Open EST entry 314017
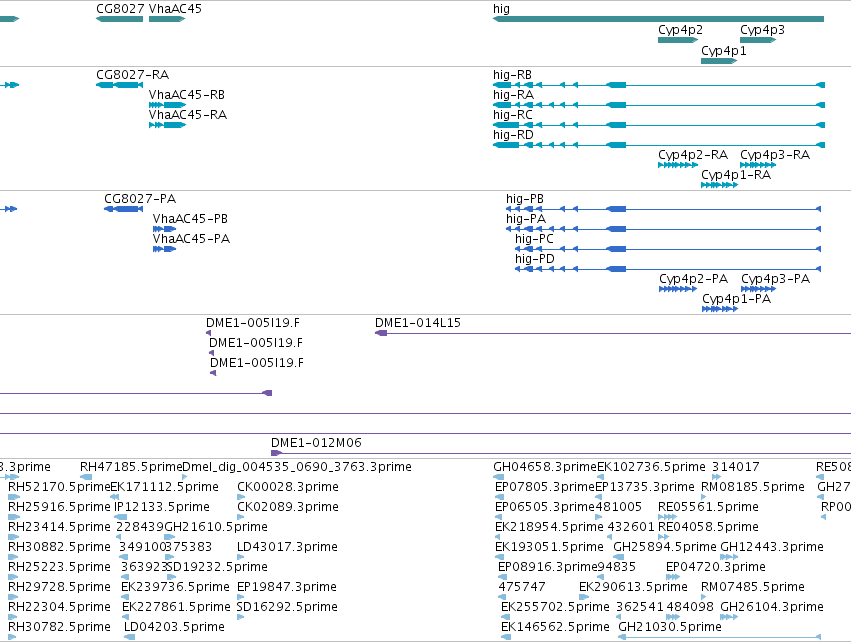 tap(735, 467)
